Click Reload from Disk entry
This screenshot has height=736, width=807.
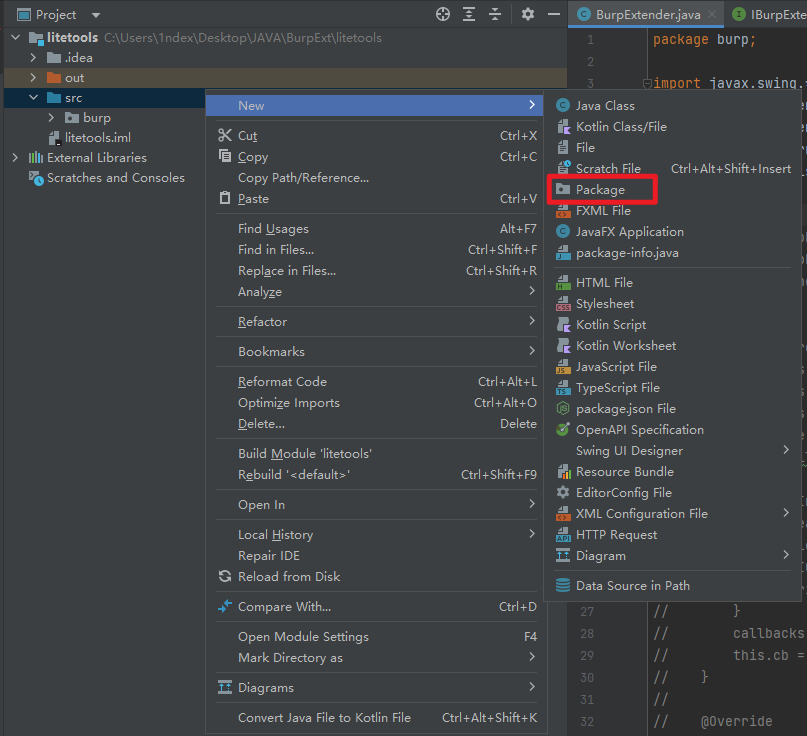[377, 577]
